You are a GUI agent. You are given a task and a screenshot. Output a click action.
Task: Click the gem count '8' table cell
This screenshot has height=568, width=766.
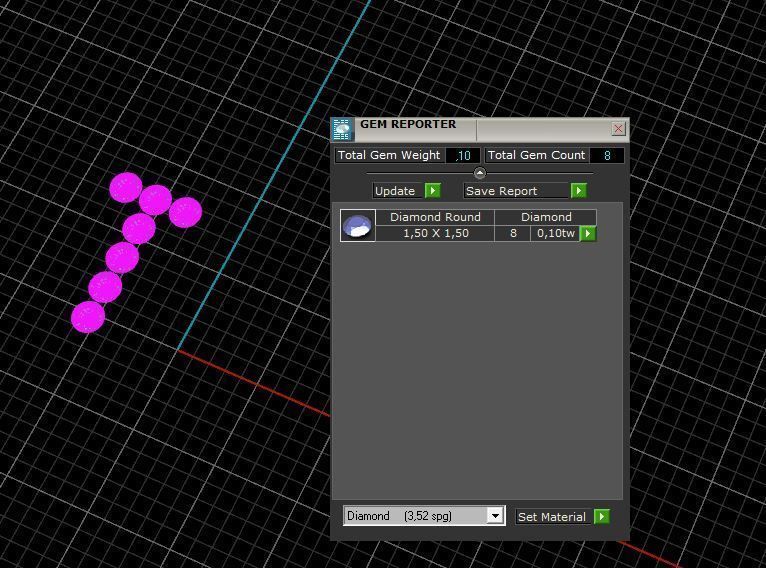click(513, 233)
